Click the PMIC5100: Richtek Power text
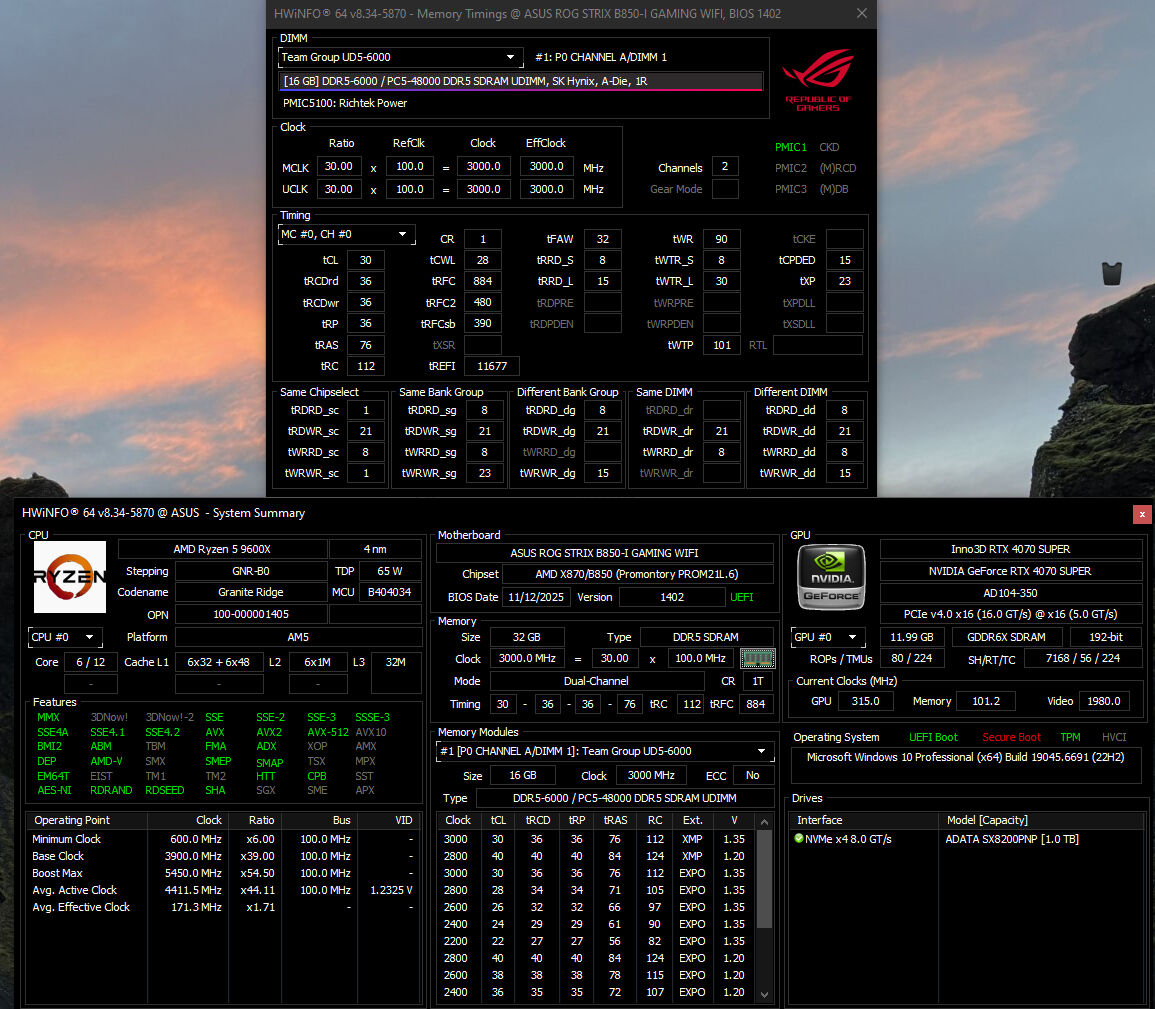This screenshot has height=1009, width=1155. (345, 103)
